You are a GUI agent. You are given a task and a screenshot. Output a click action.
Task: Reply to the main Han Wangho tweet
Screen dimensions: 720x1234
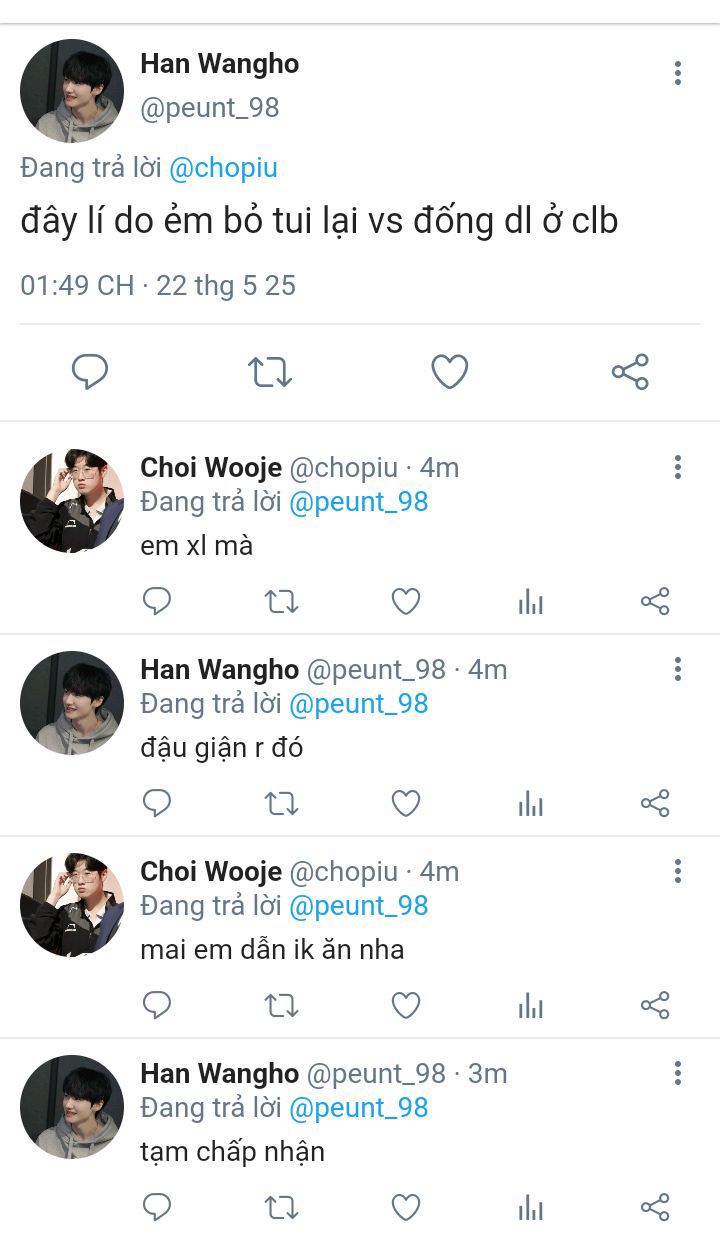coord(90,372)
